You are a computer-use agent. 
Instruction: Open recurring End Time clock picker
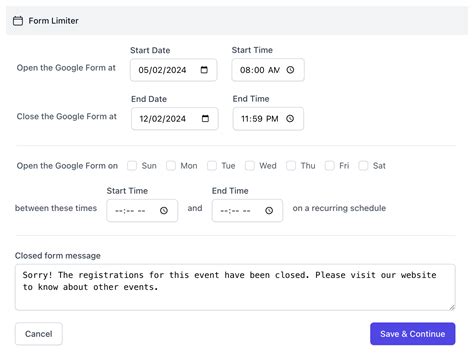(269, 210)
